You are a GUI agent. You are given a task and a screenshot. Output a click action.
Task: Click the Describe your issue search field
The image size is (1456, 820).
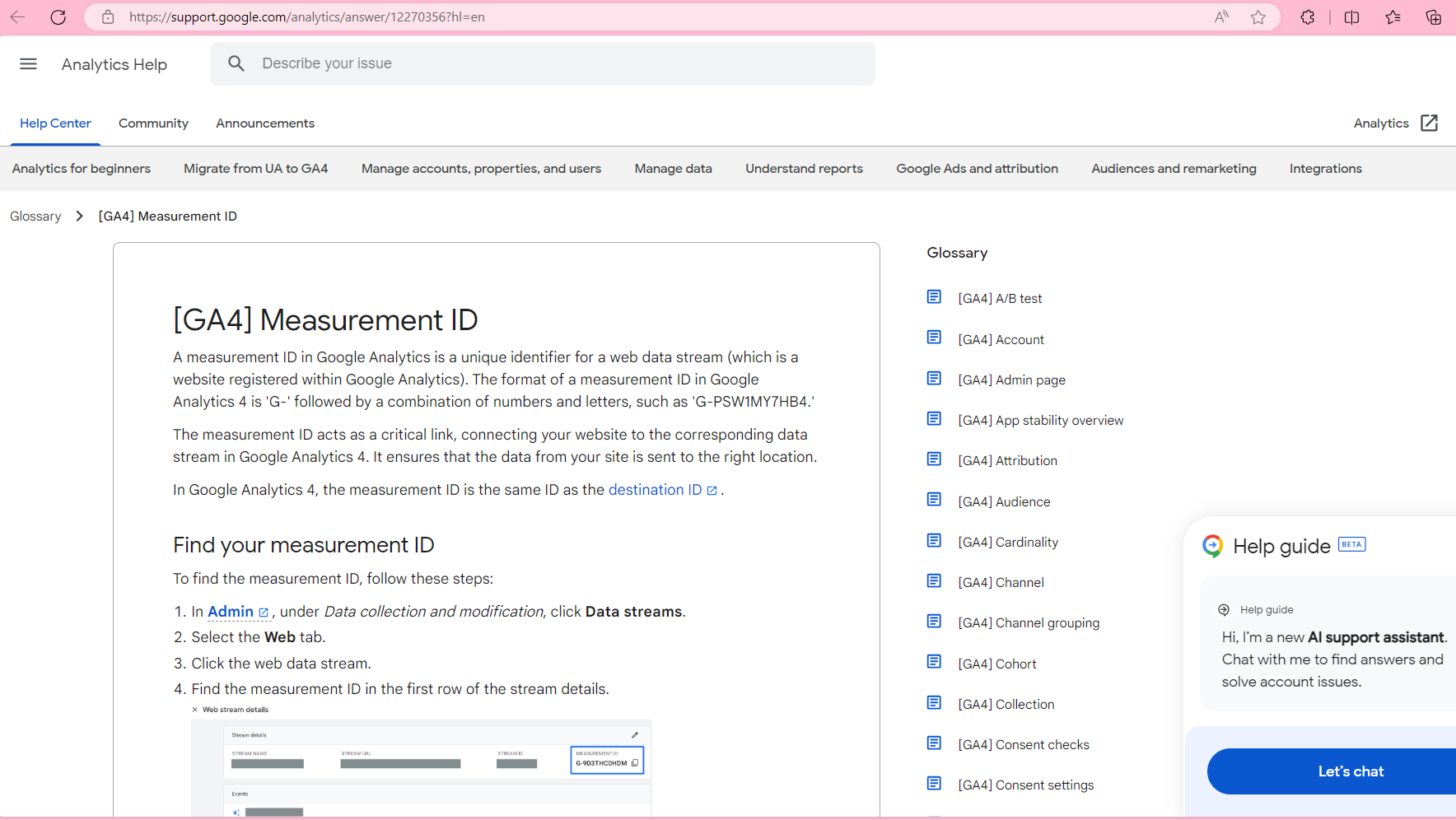[x=494, y=63]
